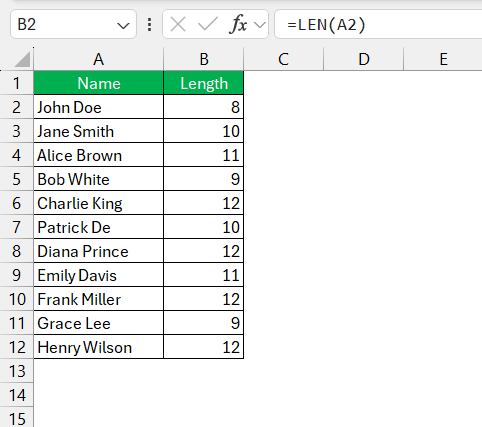
Task: Select row 6 header
Action: coord(17,203)
